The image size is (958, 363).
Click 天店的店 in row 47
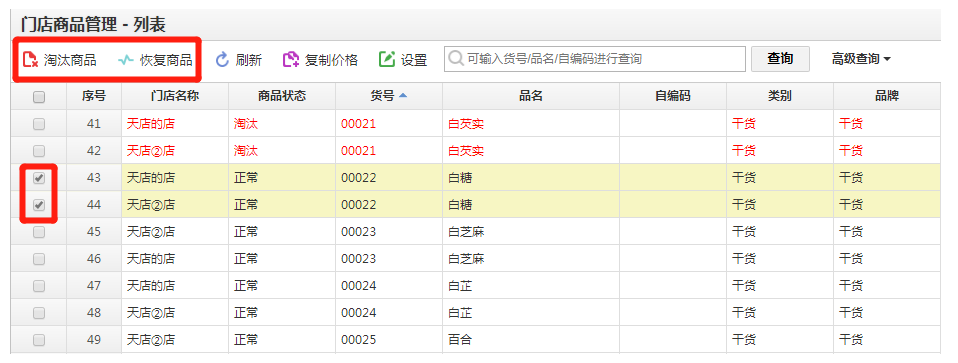(151, 285)
